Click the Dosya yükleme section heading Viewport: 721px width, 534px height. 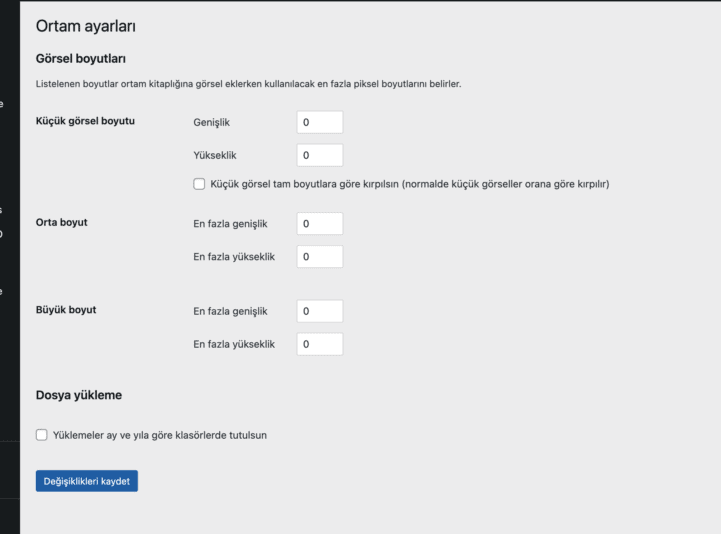[x=78, y=395]
